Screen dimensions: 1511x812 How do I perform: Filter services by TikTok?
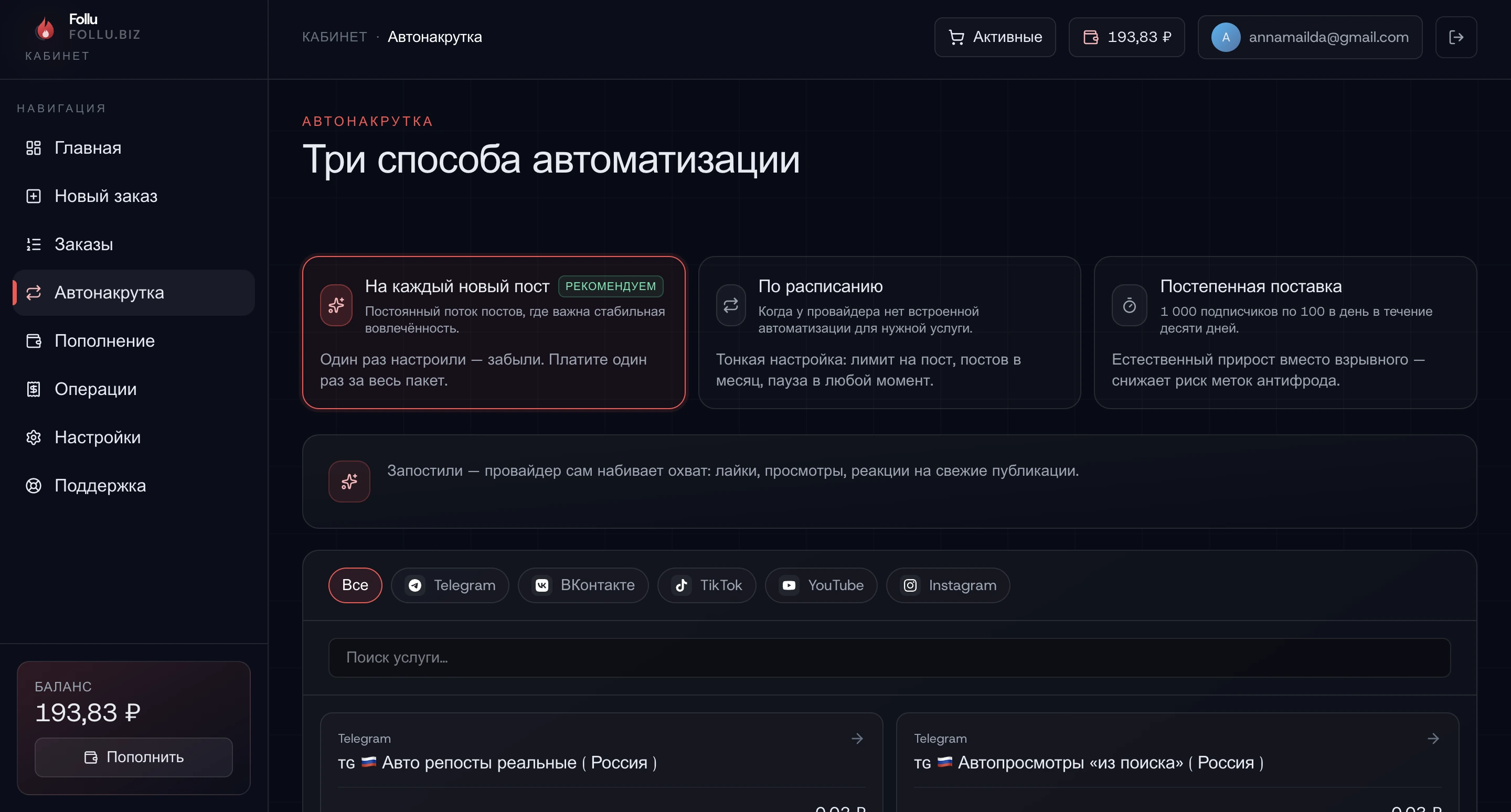706,585
